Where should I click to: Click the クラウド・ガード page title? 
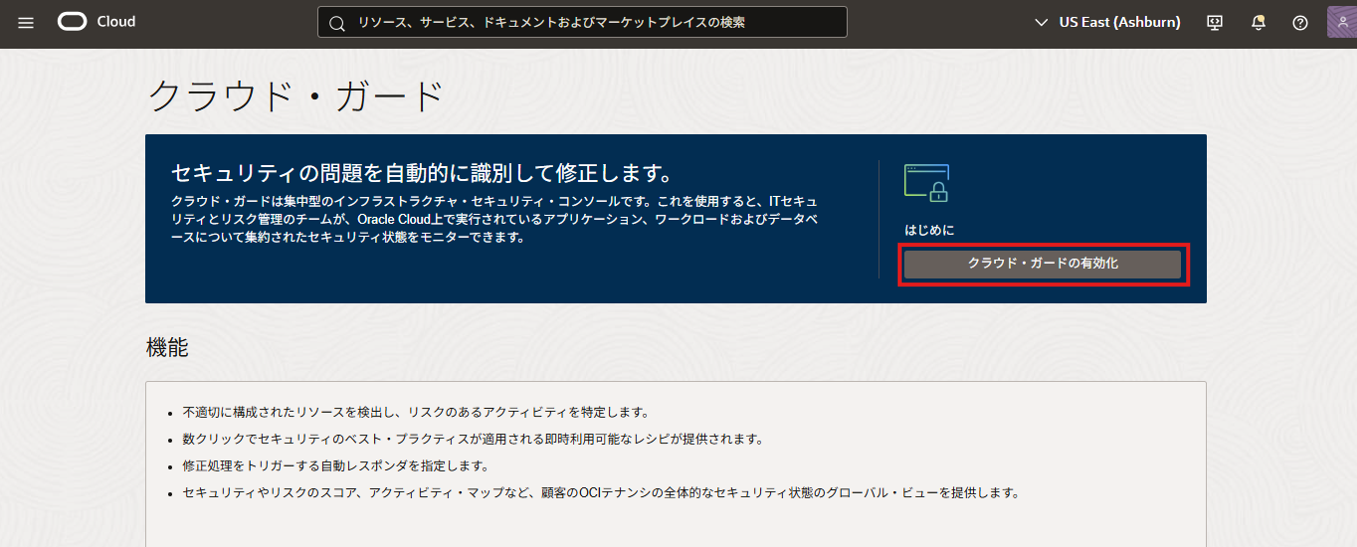296,96
